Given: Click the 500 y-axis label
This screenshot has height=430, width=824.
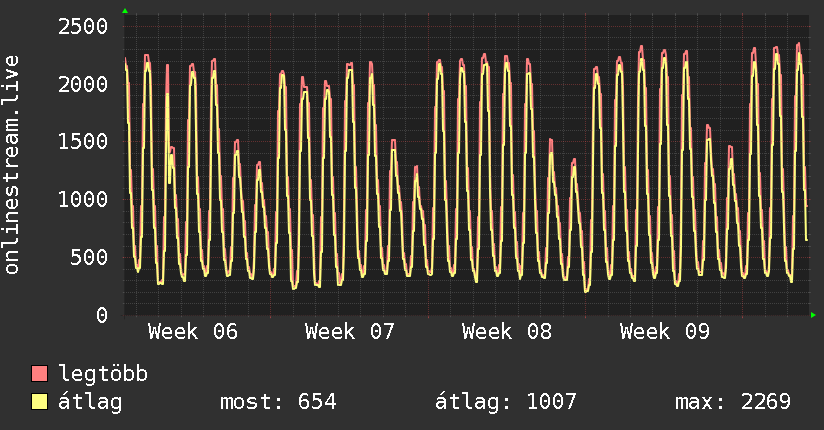Looking at the screenshot, I should click(89, 257).
